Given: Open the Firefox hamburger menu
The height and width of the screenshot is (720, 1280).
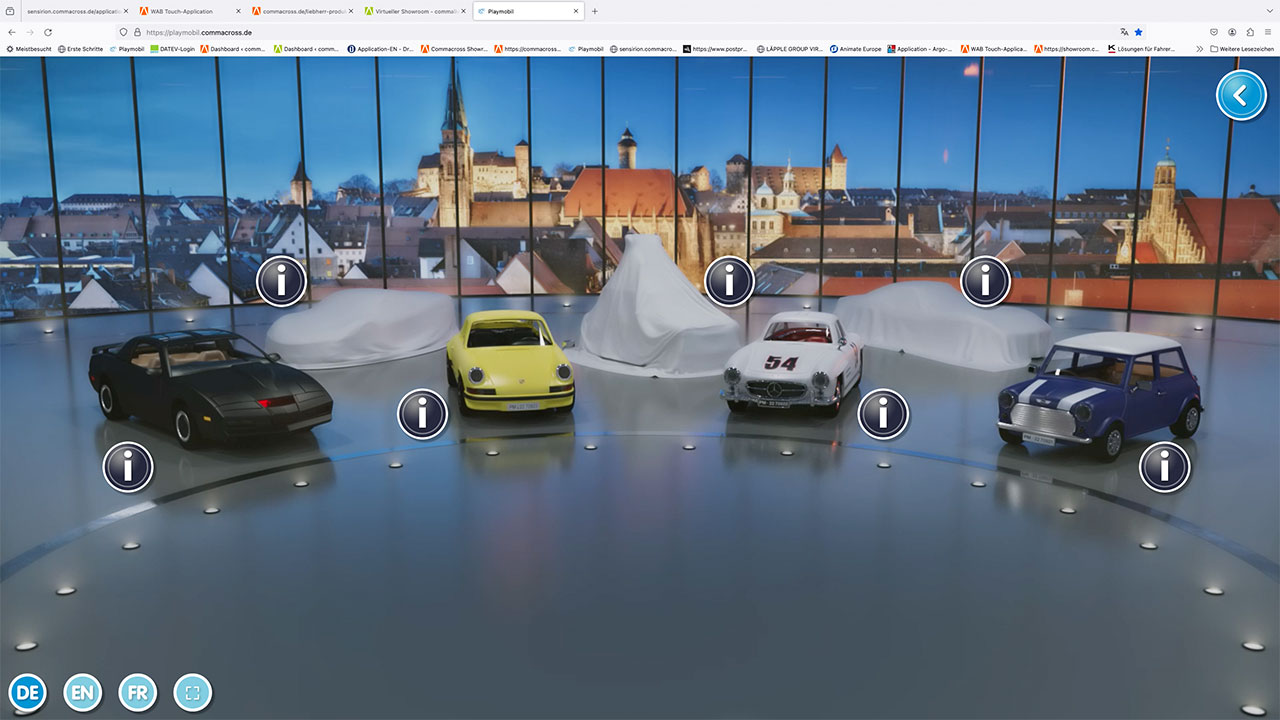Looking at the screenshot, I should [1268, 32].
